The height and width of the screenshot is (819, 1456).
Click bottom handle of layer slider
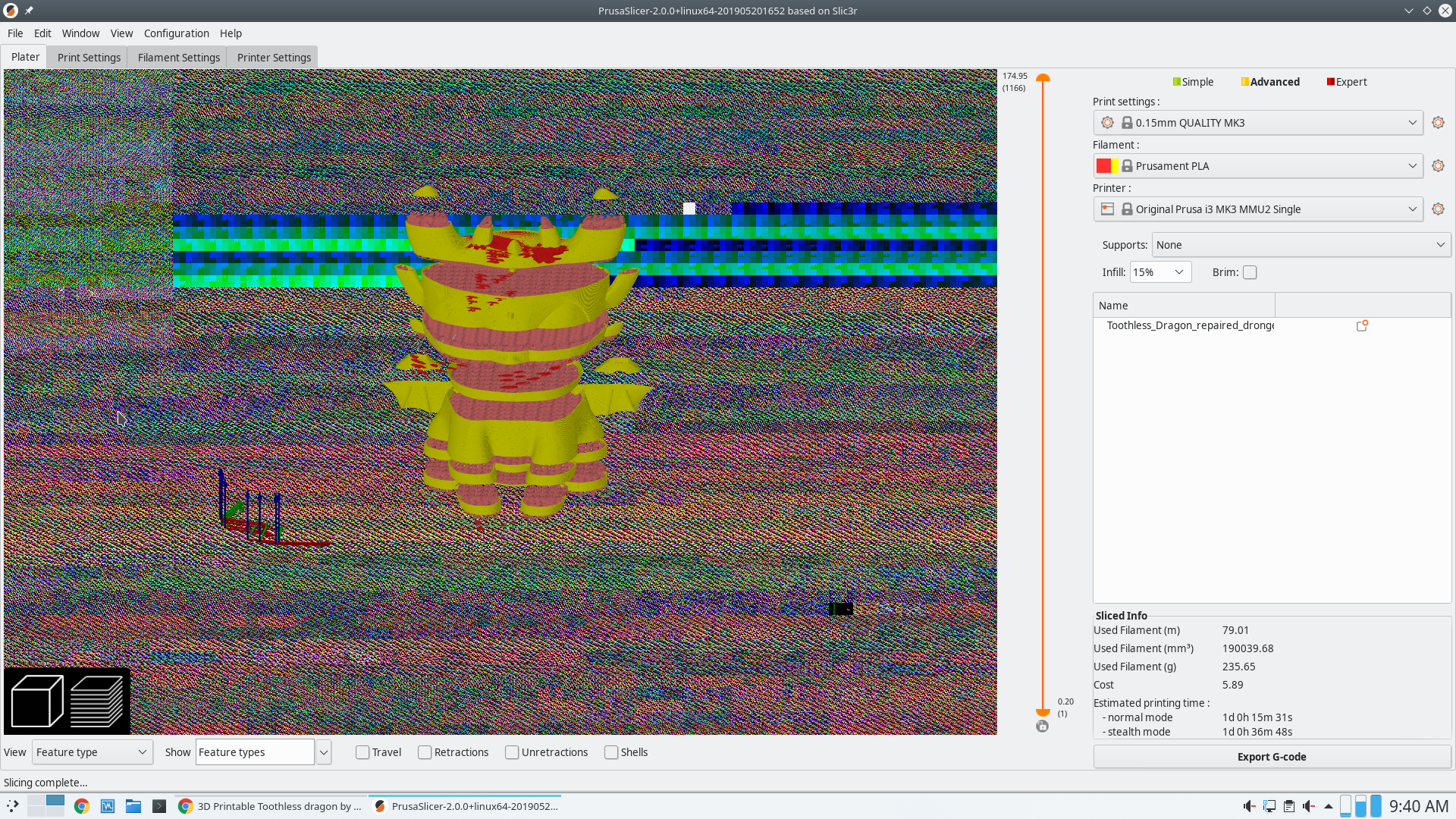click(x=1043, y=713)
